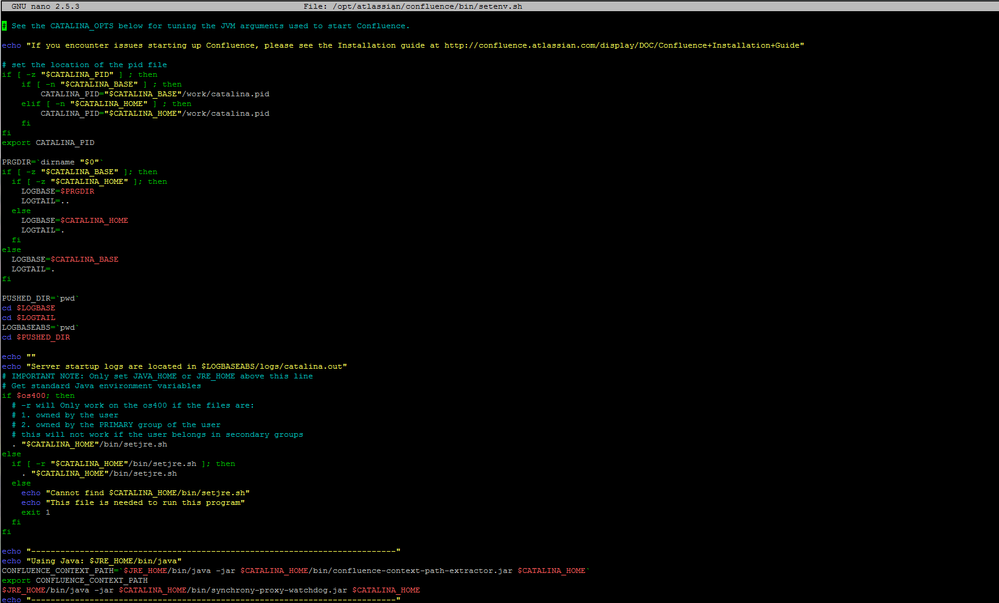Click the line if [ -z "$CATALINA_HOME" ]
Image resolution: width=999 pixels, height=603 pixels.
click(x=89, y=182)
